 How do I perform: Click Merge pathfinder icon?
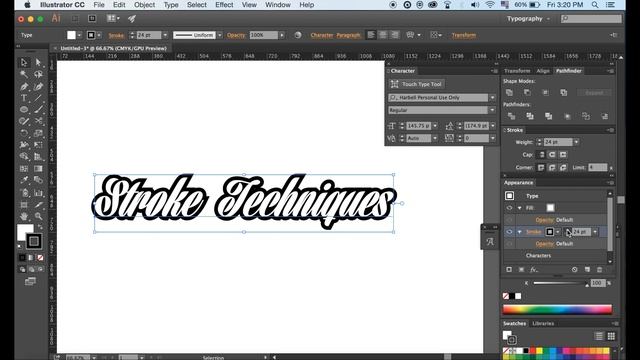coord(549,116)
